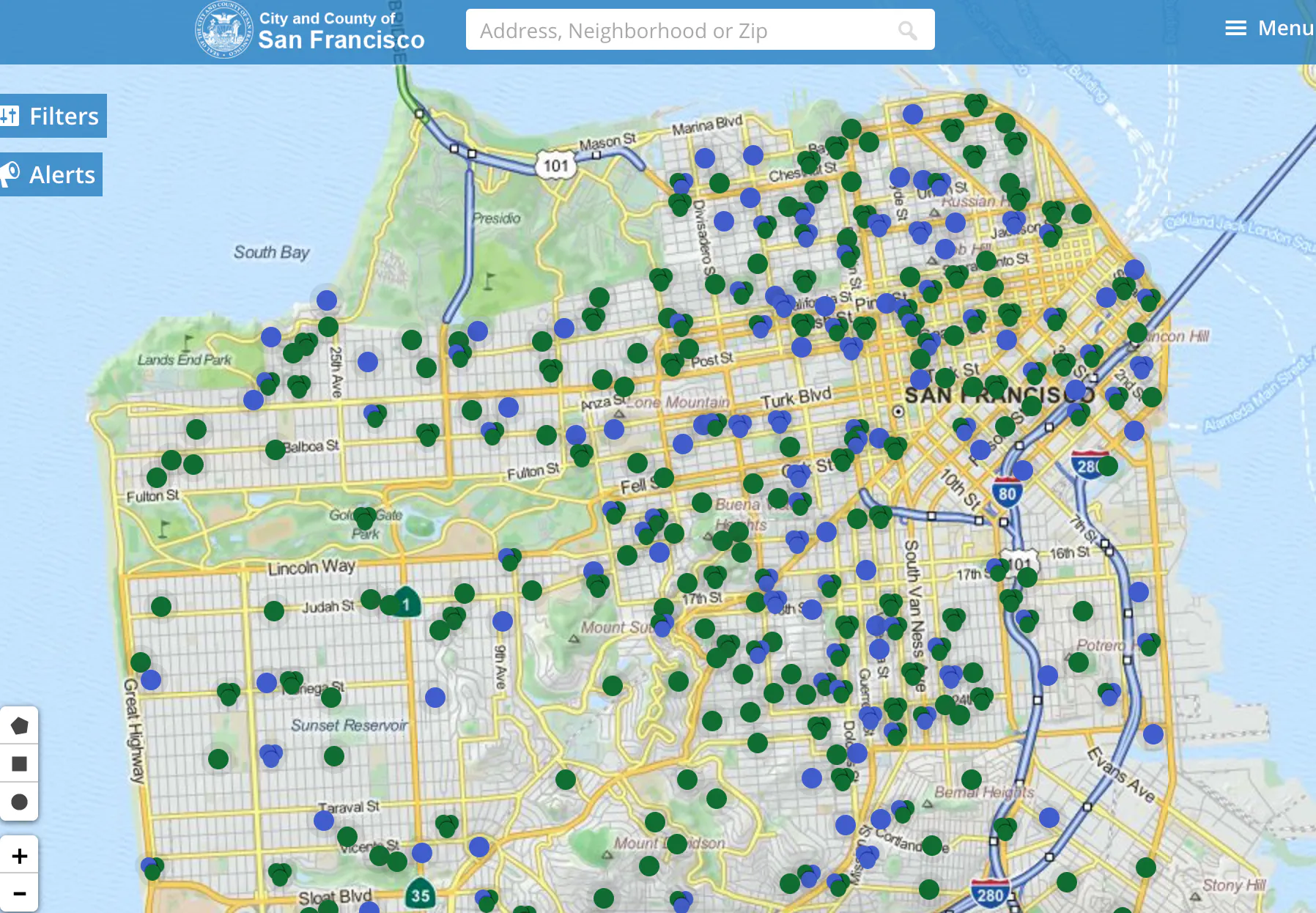
Task: Zoom out on the map
Action: pos(20,893)
